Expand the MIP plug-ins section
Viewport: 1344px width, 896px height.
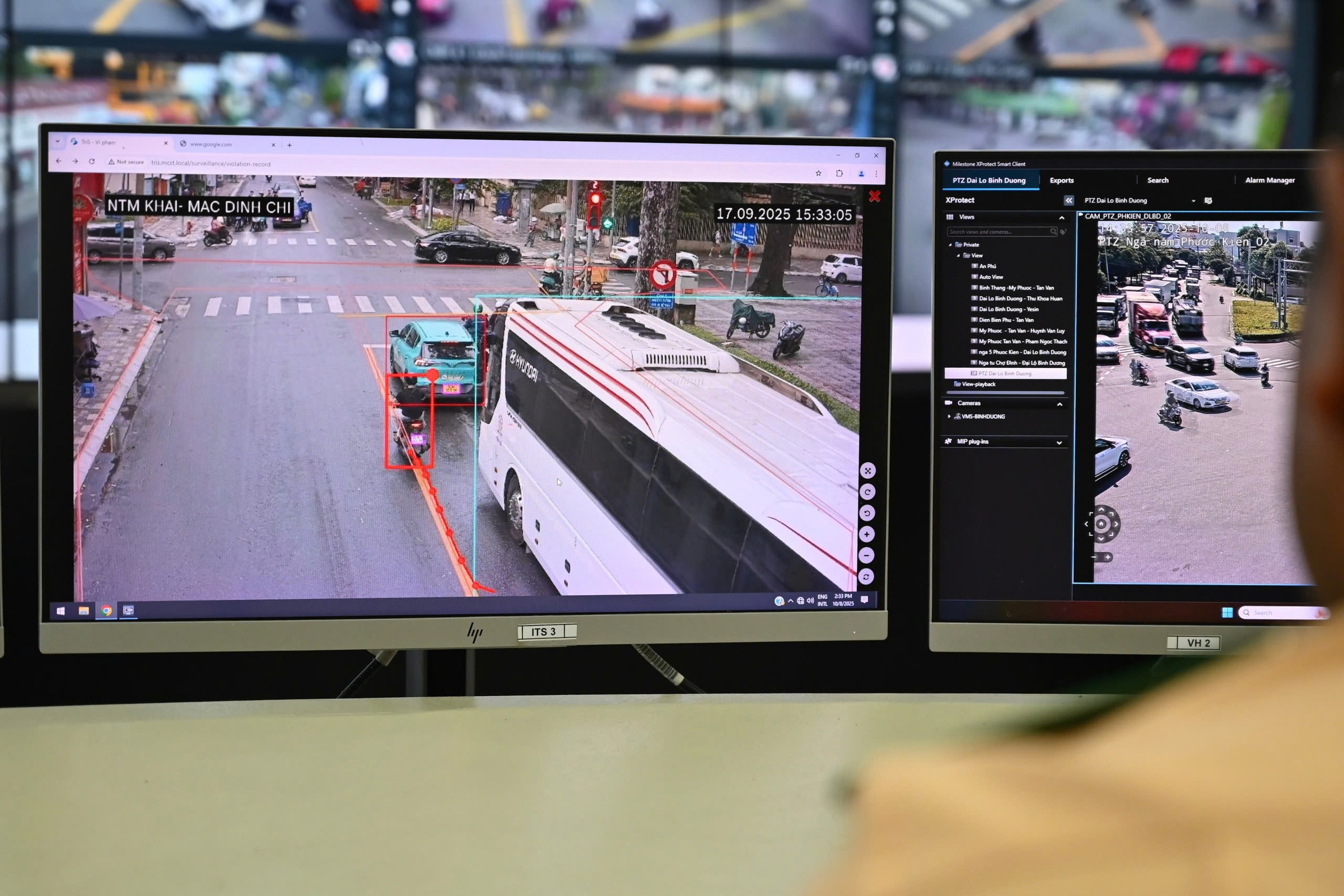click(x=1059, y=443)
